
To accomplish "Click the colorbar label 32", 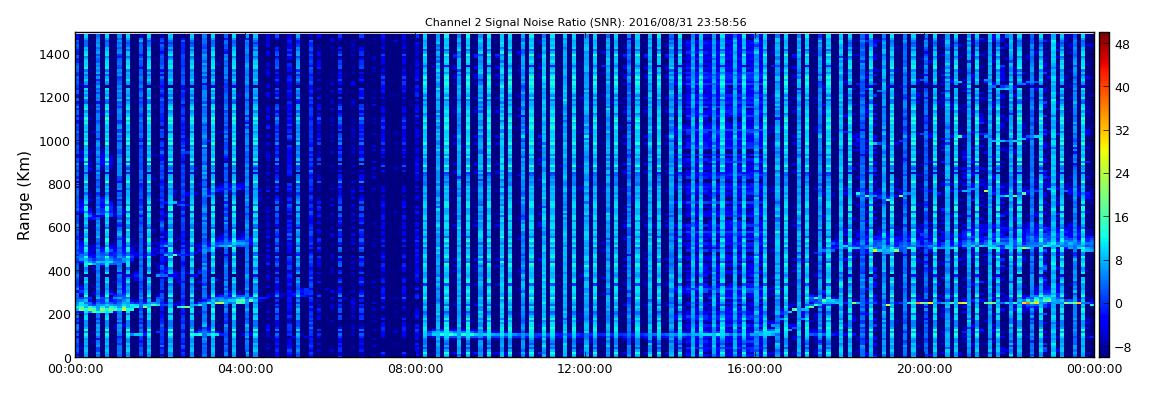I will pos(1122,130).
